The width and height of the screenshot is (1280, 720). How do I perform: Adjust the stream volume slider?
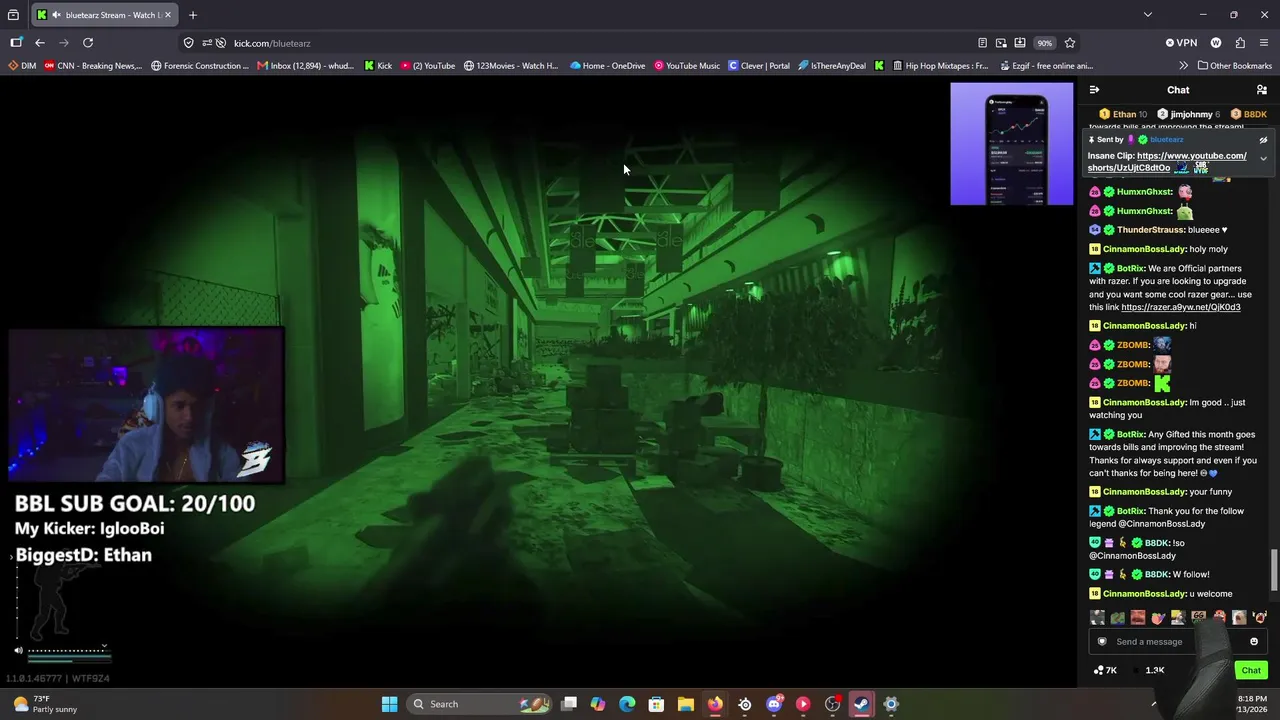click(x=67, y=651)
